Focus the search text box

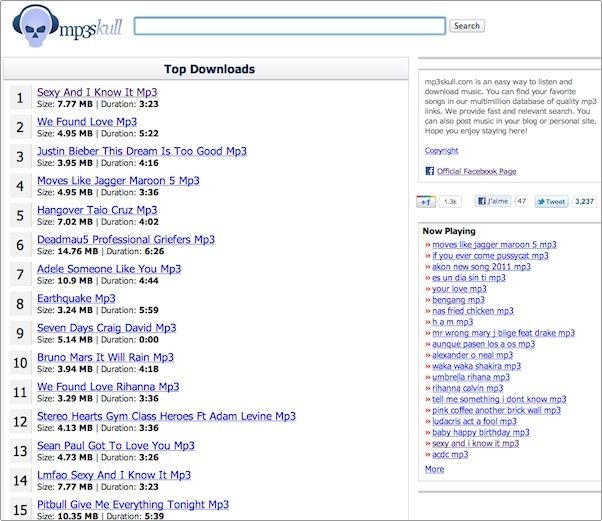pos(290,26)
